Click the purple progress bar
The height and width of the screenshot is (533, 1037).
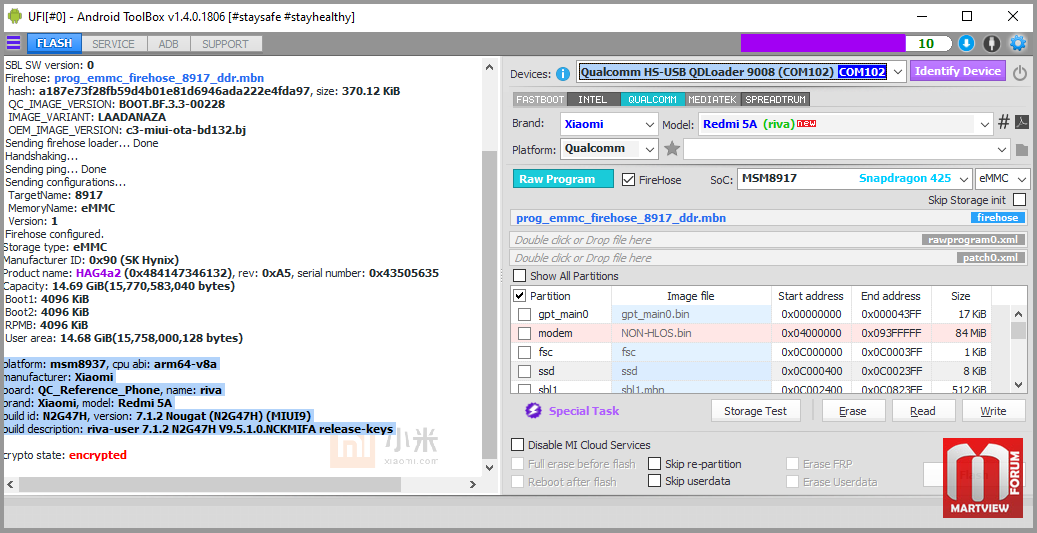point(822,43)
